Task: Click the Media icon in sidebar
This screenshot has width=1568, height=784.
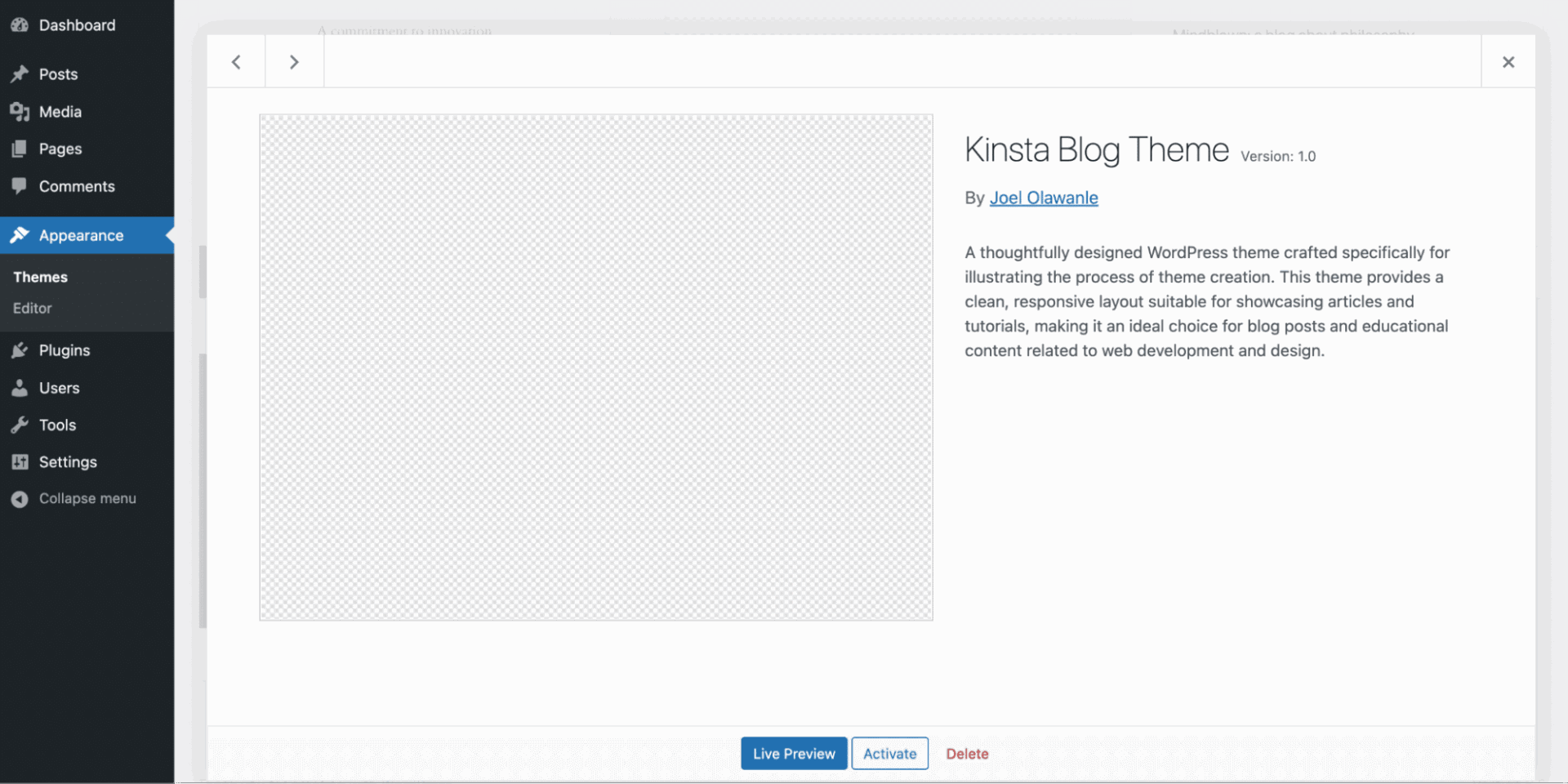Action: point(20,112)
